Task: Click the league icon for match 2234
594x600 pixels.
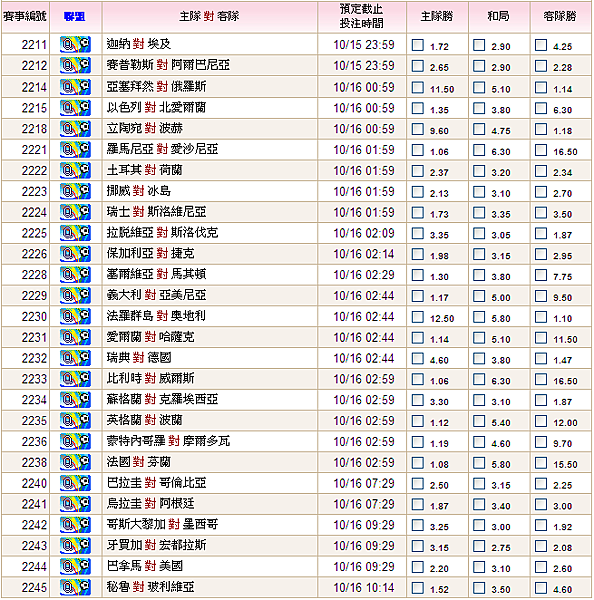Action: pos(75,400)
